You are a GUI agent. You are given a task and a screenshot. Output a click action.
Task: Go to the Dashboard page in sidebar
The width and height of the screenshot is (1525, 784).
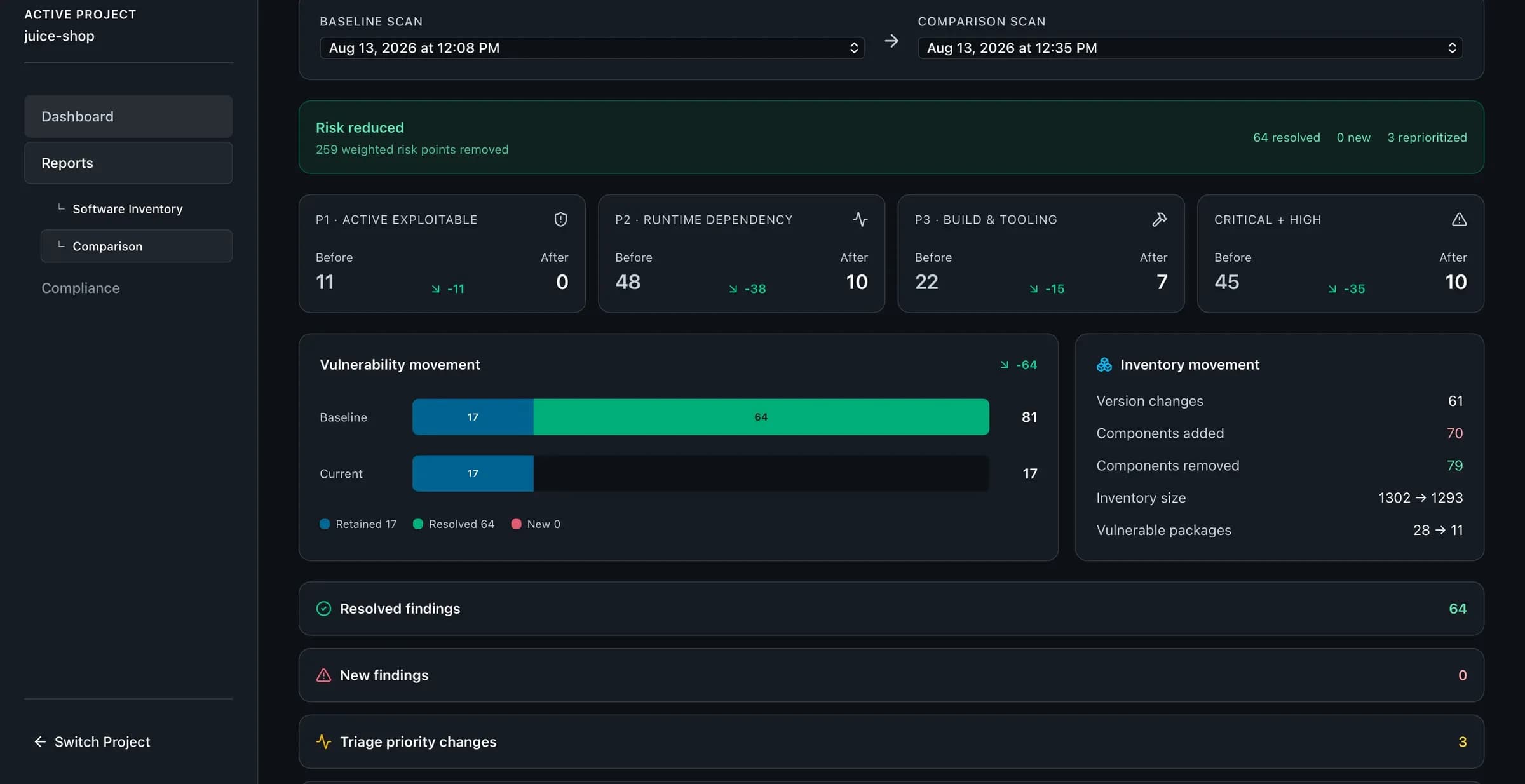pos(128,116)
